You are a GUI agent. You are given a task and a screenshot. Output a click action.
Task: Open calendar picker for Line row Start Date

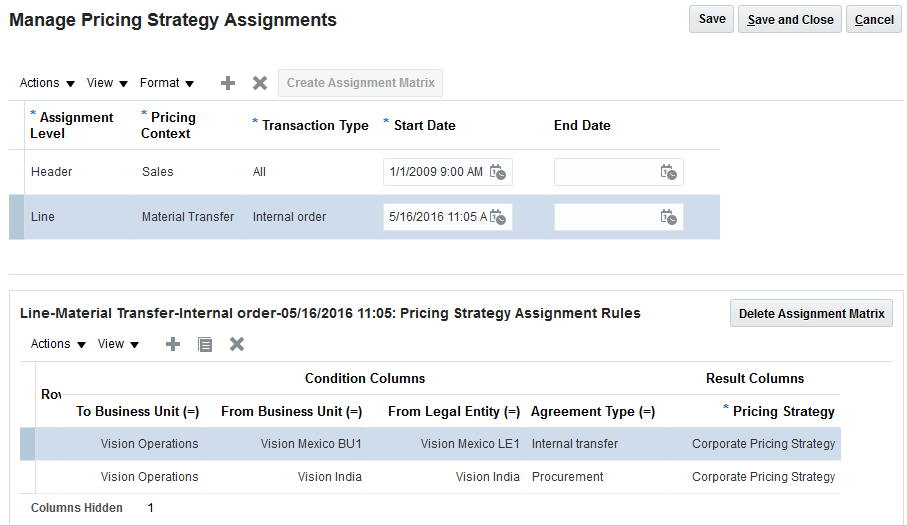click(x=498, y=217)
